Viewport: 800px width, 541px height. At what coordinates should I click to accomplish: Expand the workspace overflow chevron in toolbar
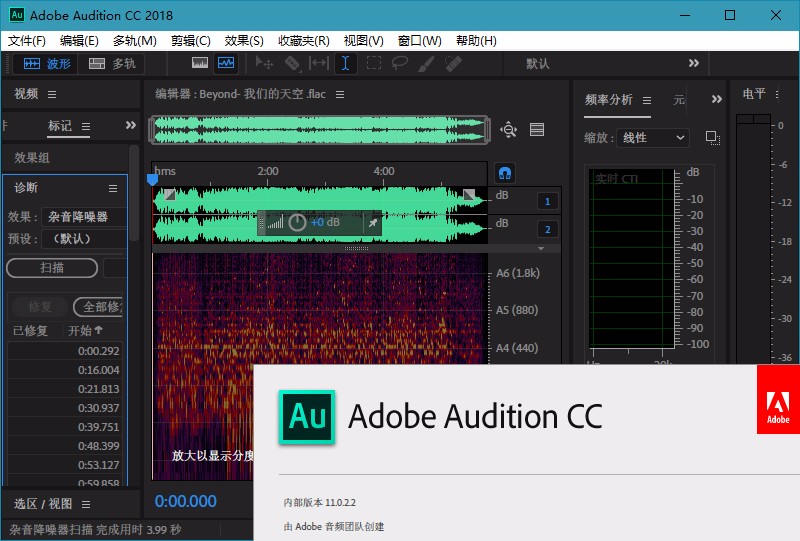[x=693, y=63]
